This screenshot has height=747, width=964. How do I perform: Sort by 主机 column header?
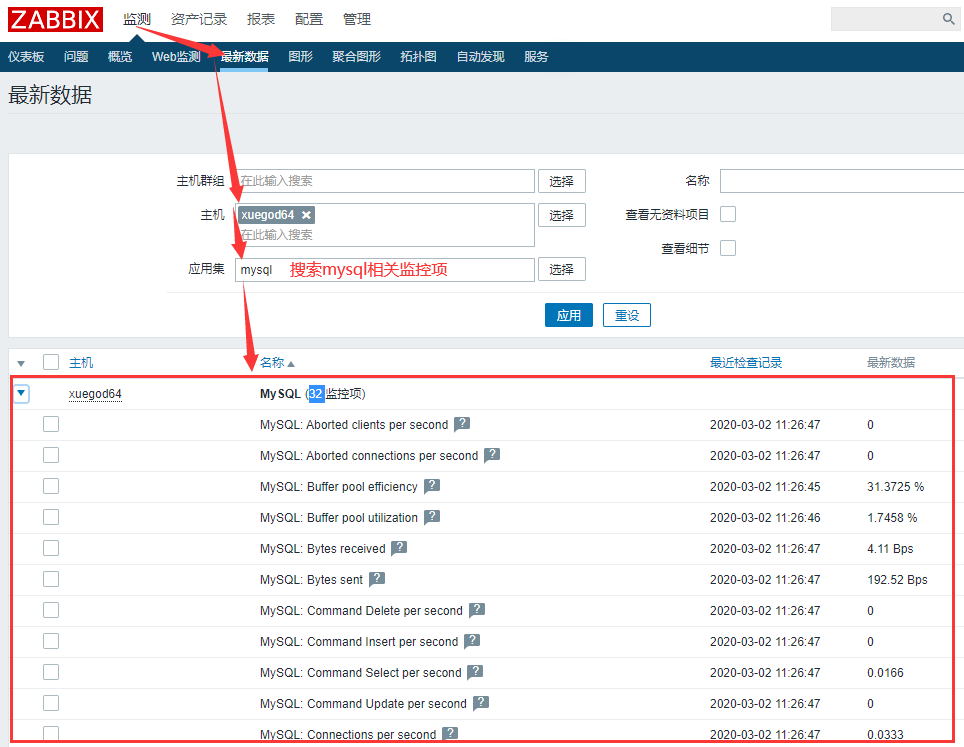(81, 363)
